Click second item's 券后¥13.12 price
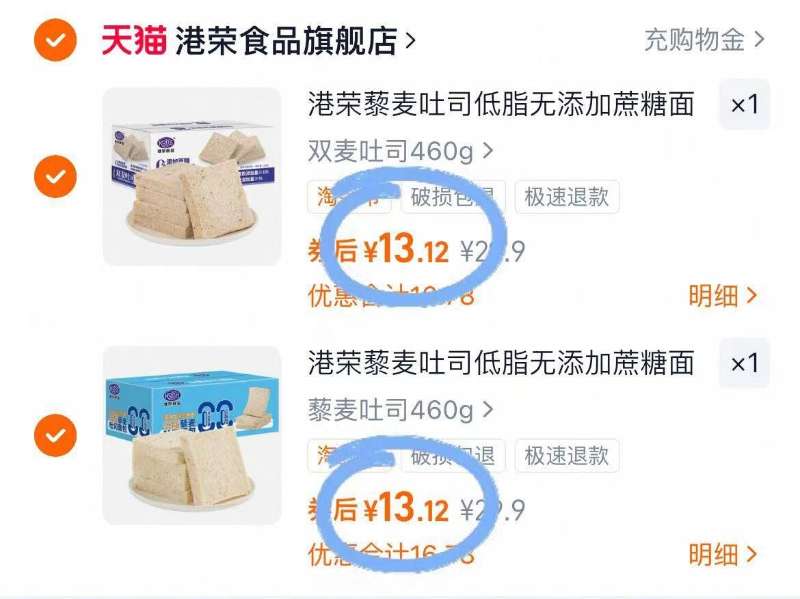 click(x=378, y=509)
